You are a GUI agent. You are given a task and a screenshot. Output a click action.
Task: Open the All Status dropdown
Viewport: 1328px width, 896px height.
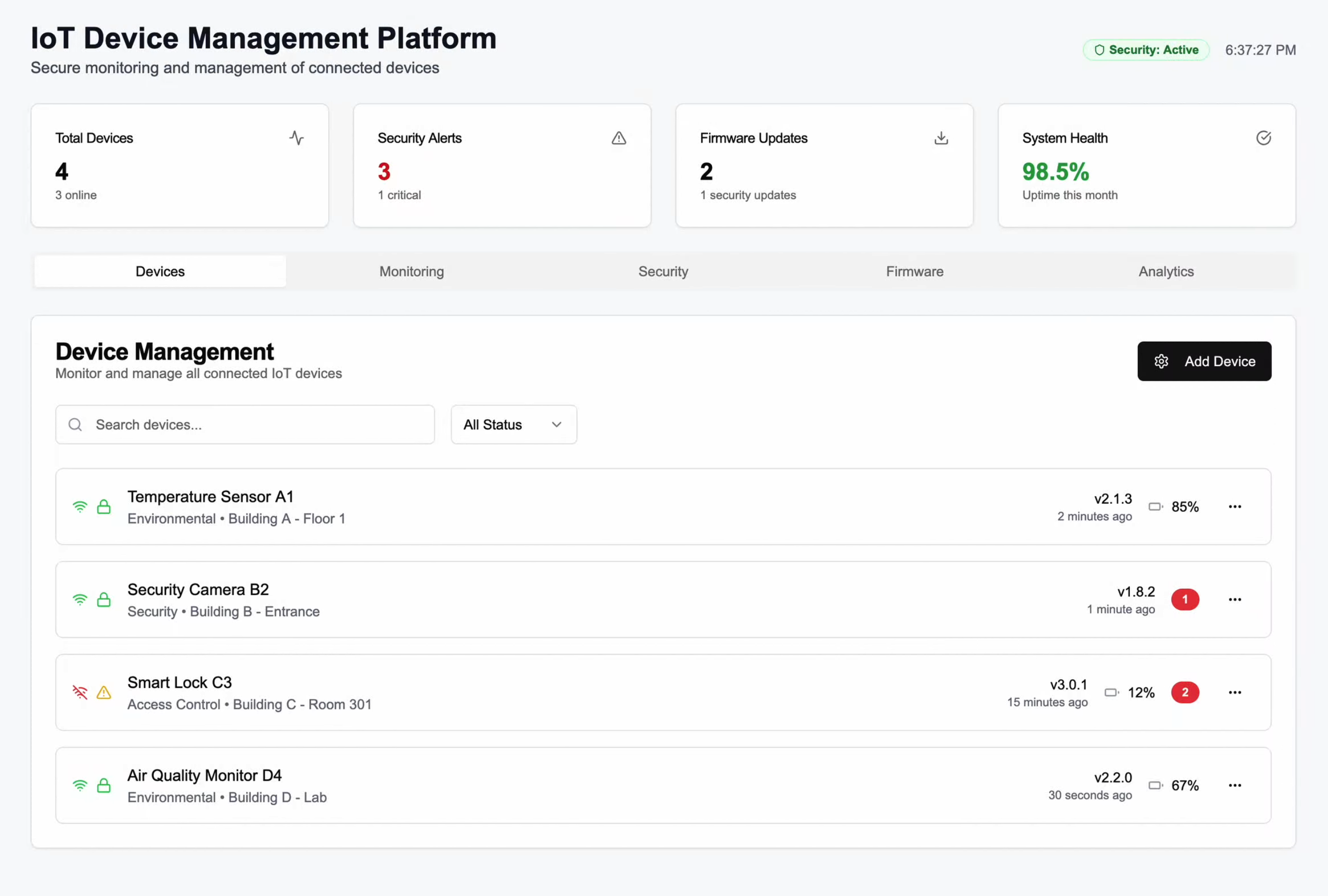[x=513, y=425]
